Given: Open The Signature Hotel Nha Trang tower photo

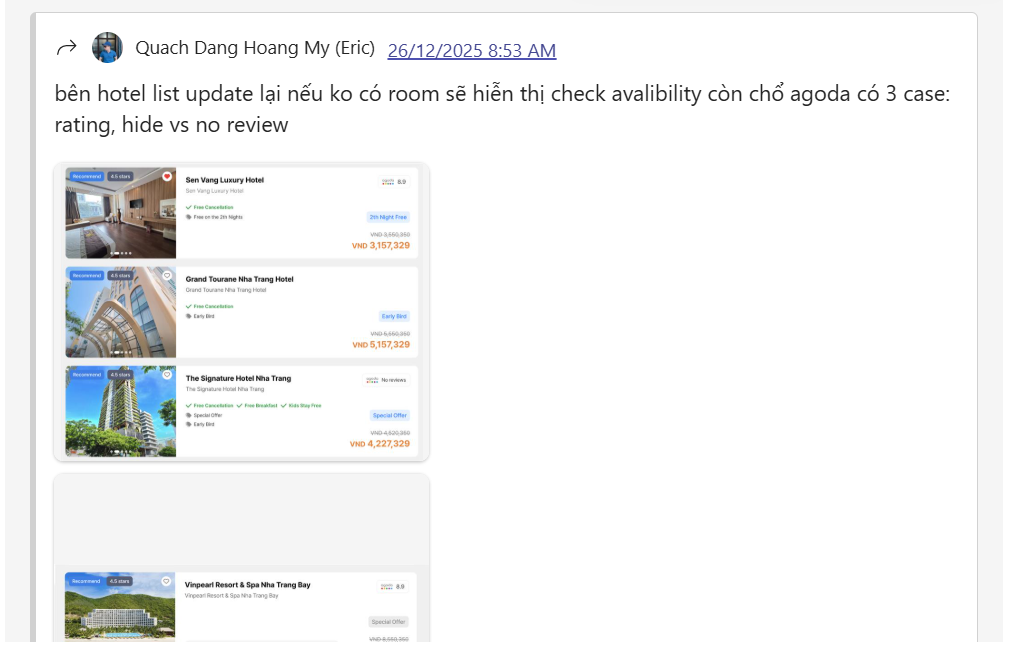Looking at the screenshot, I should tap(121, 411).
